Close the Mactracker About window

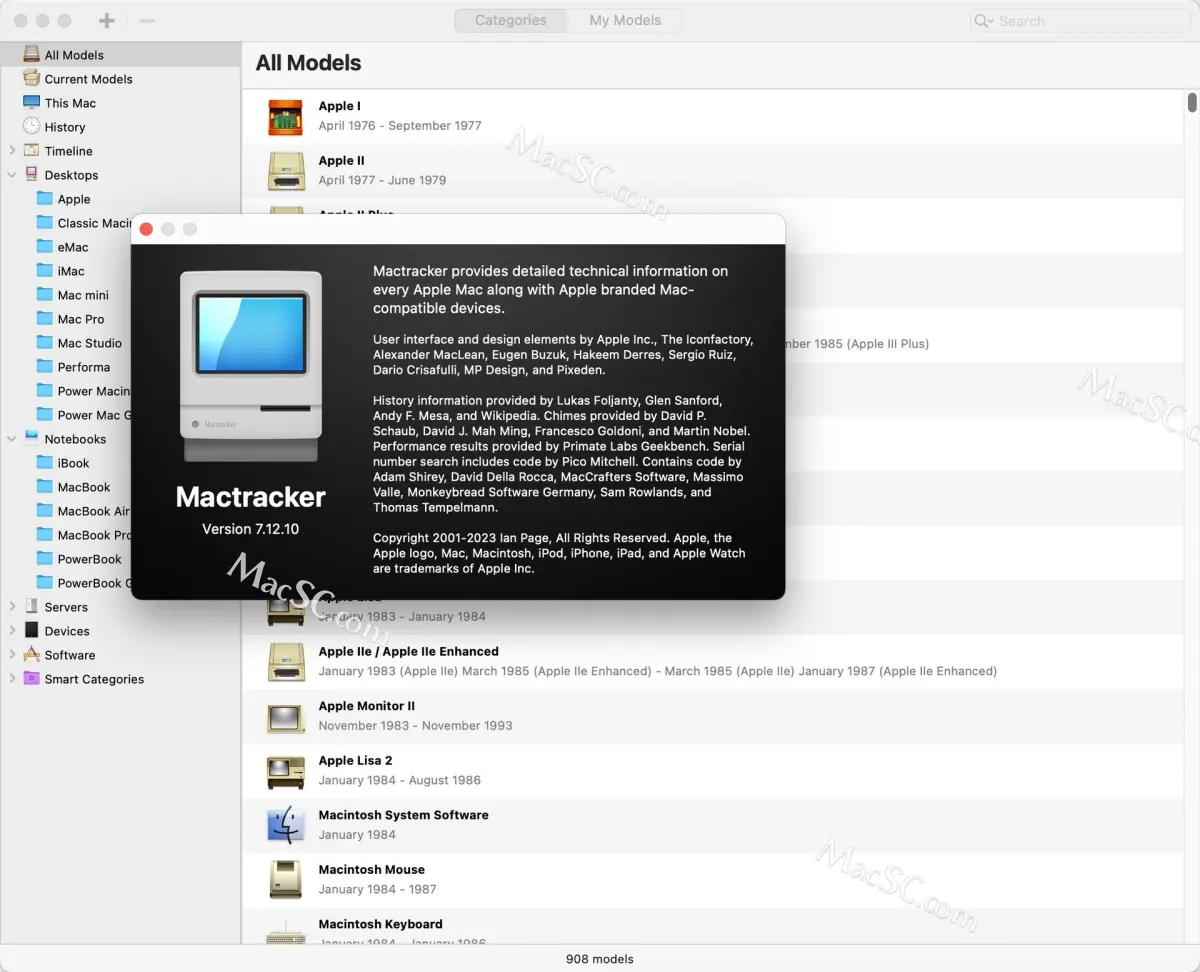pos(146,229)
